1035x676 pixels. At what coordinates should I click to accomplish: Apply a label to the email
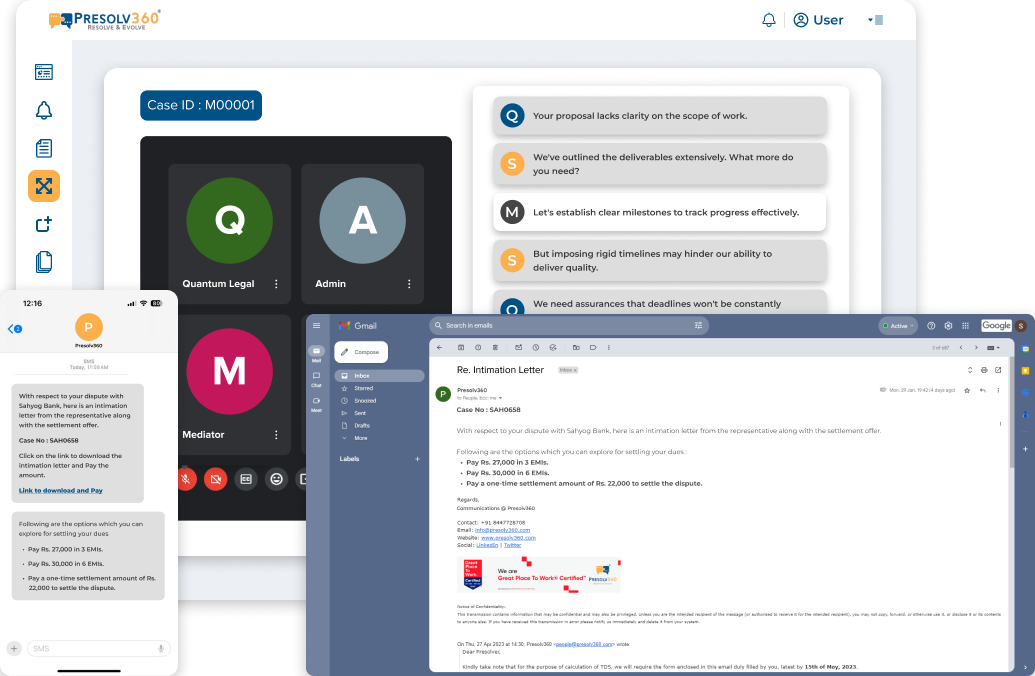[593, 347]
